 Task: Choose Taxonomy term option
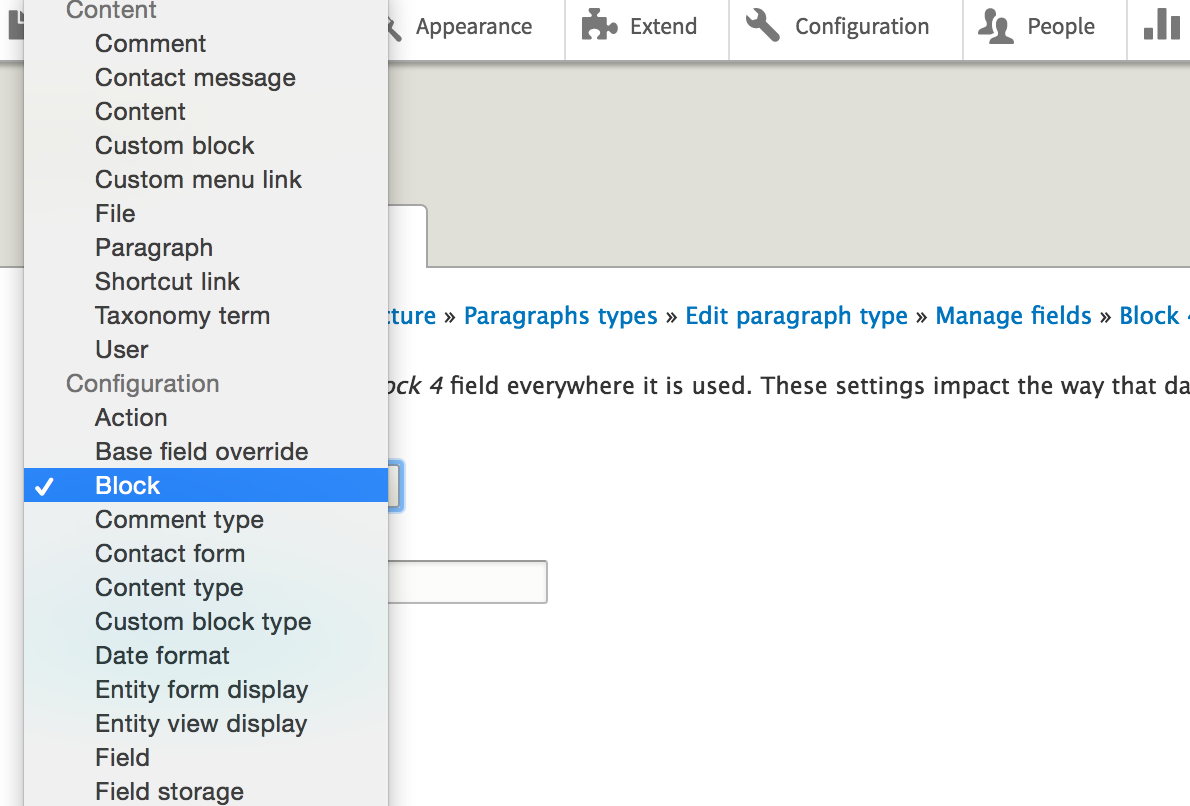click(x=206, y=315)
